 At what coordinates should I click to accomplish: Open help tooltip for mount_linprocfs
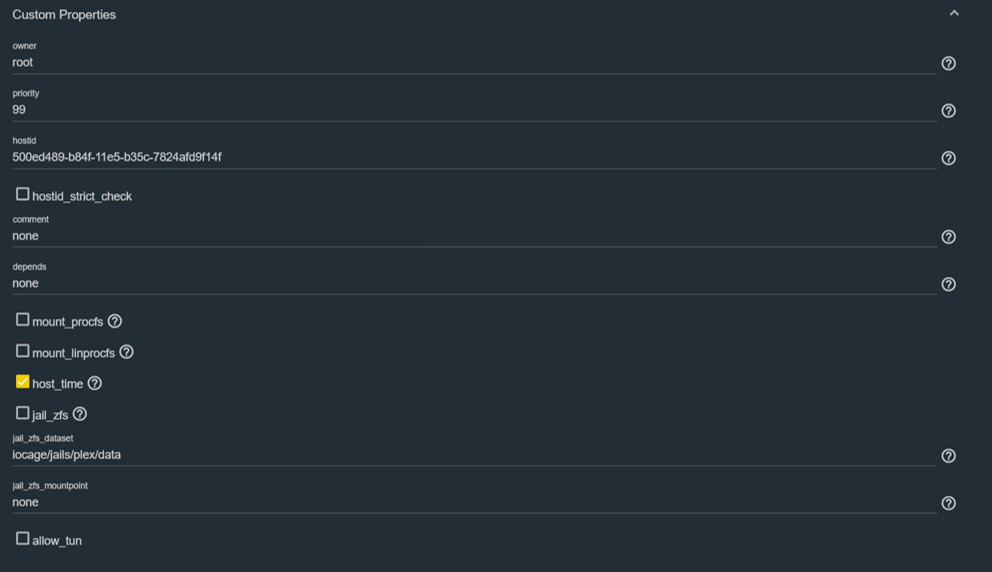pos(126,352)
